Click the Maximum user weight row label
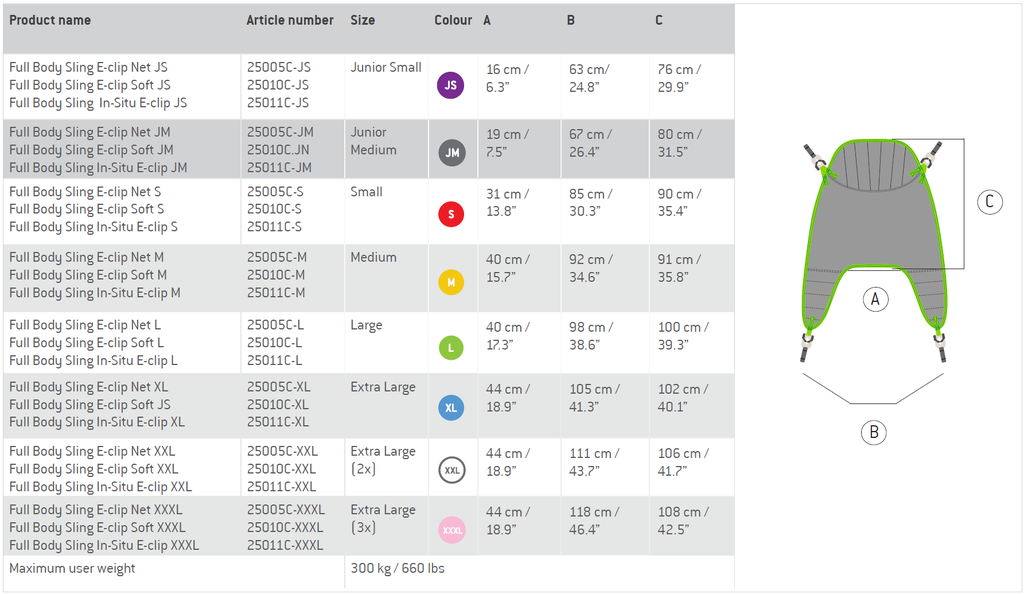Screen dimensions: 1024x594 (x=72, y=569)
